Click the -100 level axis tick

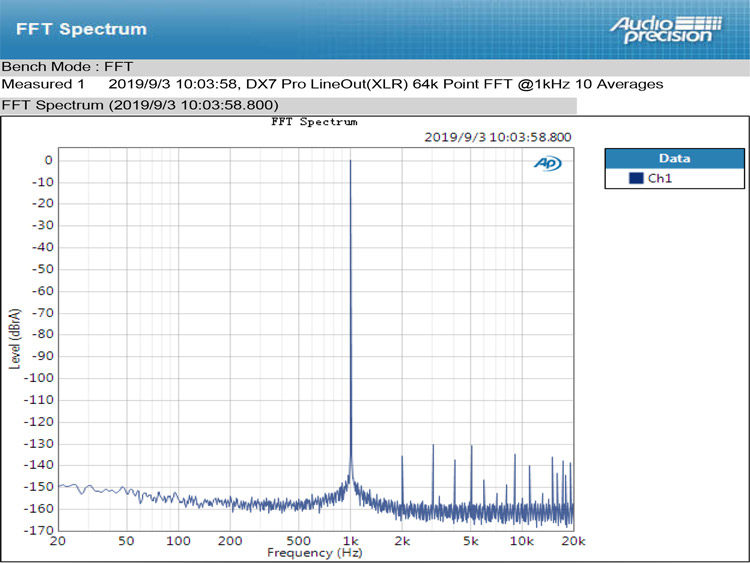coord(39,378)
